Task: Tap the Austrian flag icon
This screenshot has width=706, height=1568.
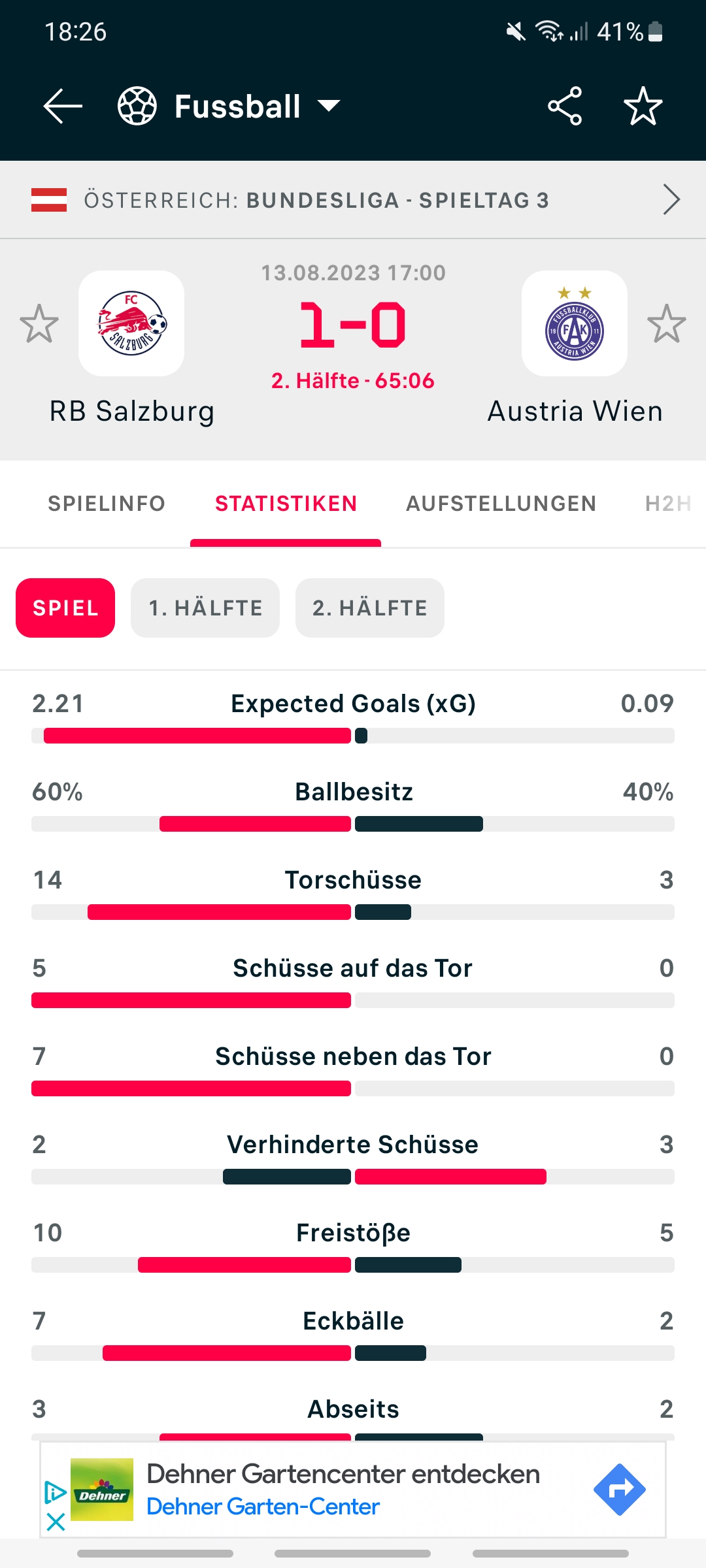Action: point(49,200)
